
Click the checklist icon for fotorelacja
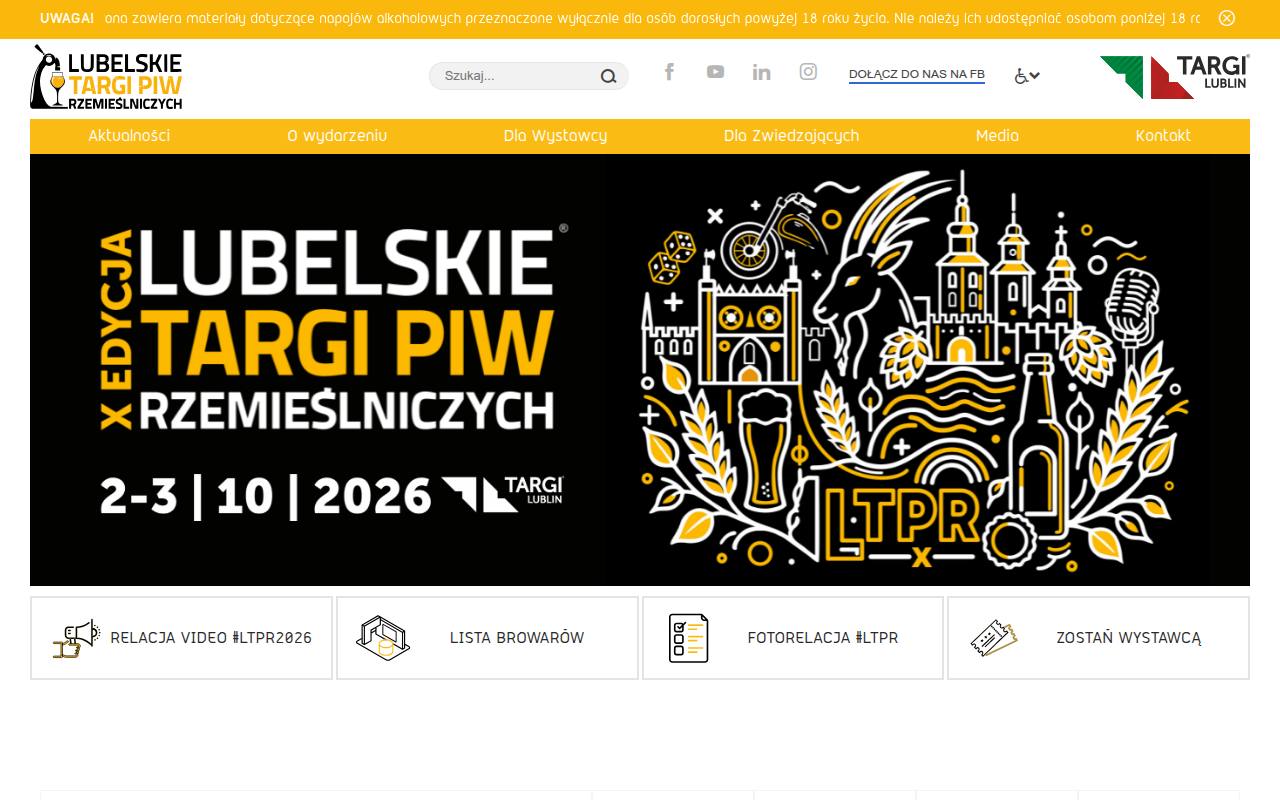(688, 638)
